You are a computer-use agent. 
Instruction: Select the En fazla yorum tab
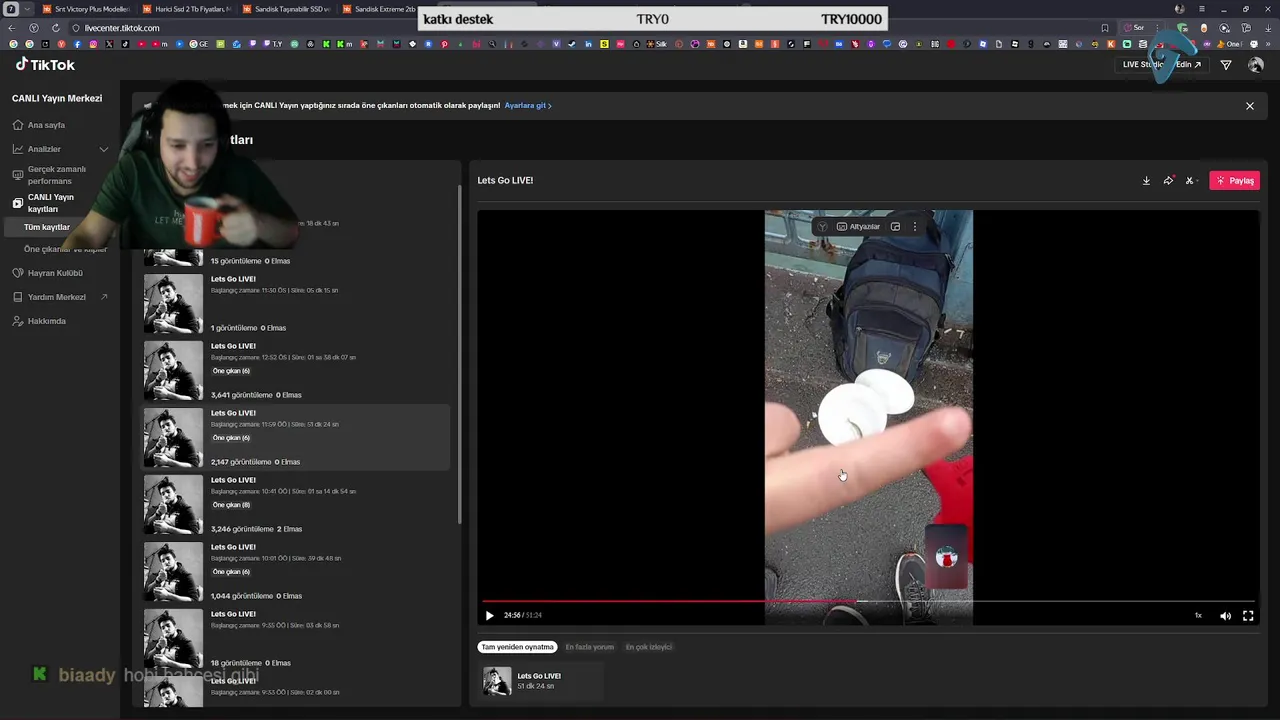590,647
